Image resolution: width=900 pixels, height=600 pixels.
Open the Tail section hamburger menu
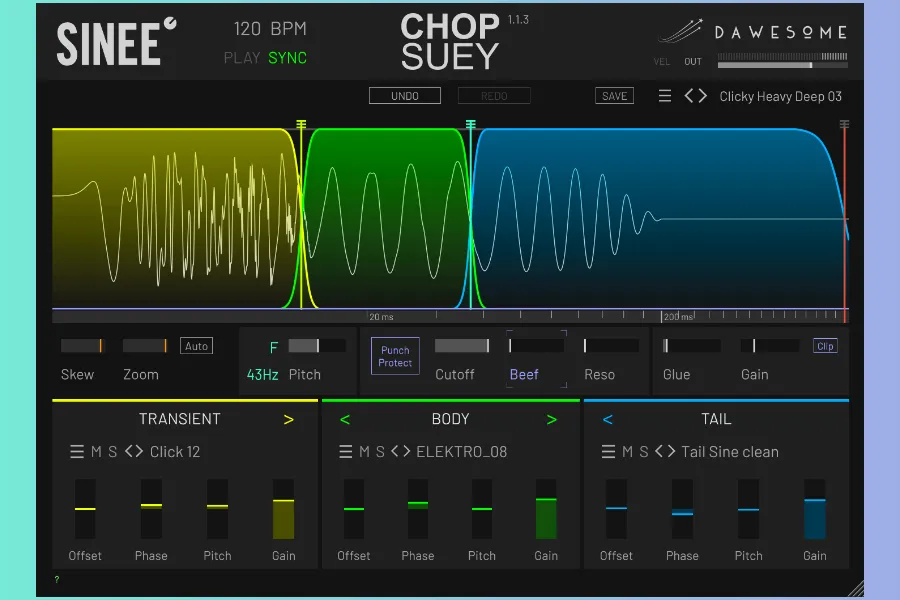pos(608,452)
